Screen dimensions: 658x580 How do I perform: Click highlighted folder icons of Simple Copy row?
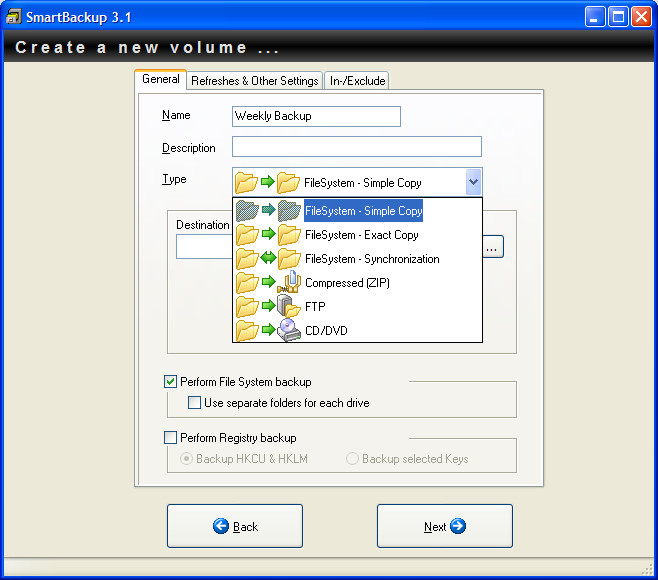[268, 210]
